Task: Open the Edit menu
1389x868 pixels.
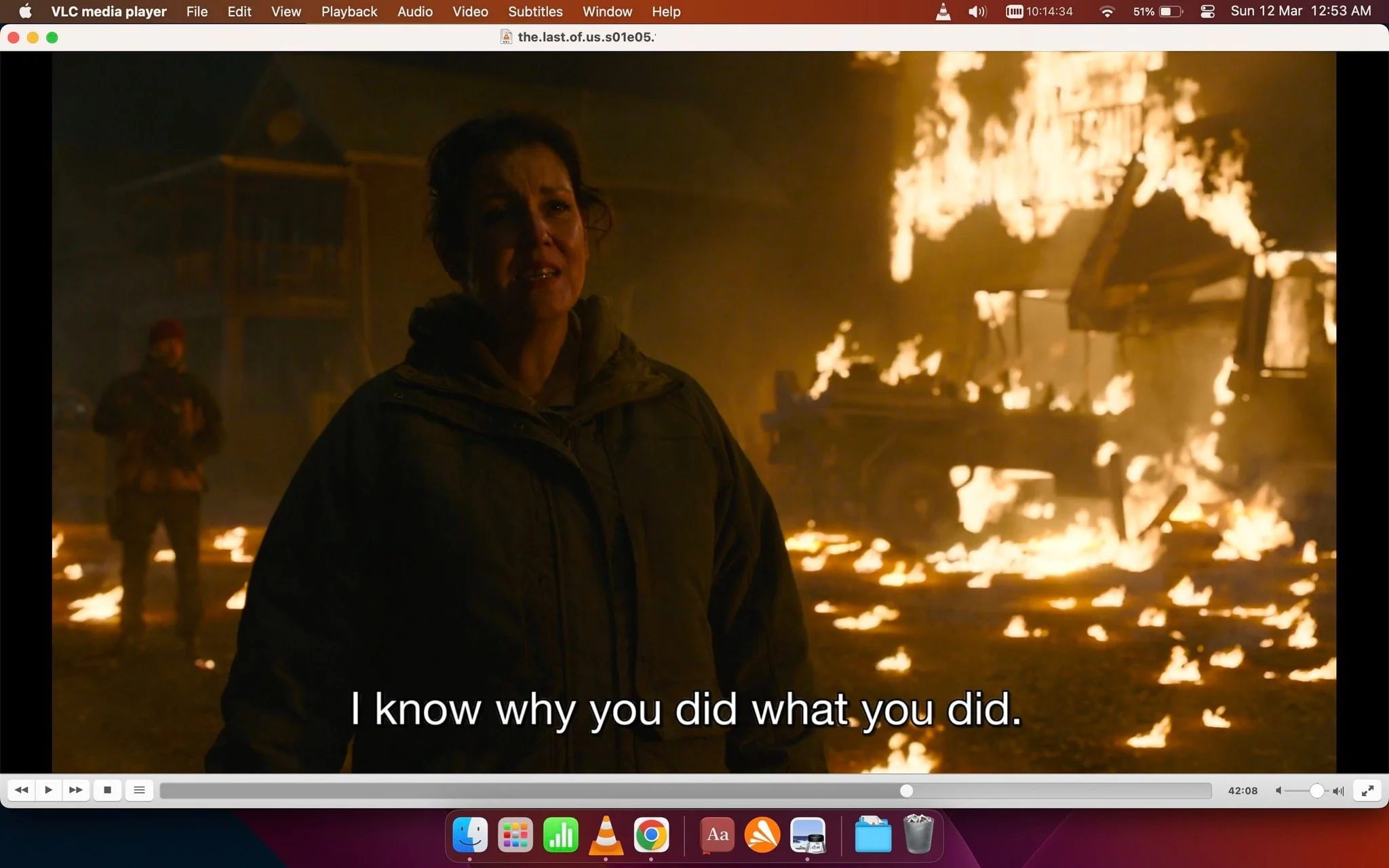Action: coord(239,12)
